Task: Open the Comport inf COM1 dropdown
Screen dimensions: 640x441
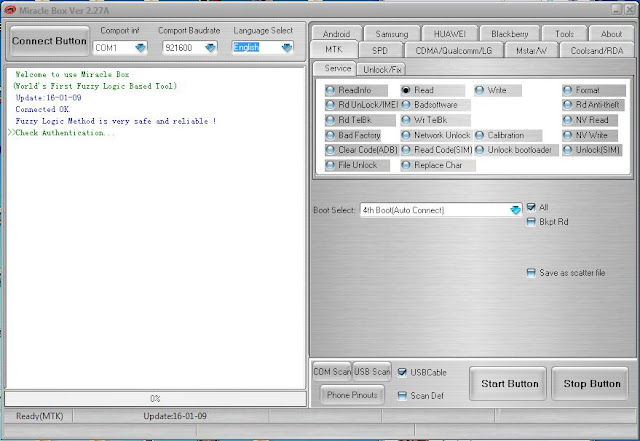Action: (140, 48)
